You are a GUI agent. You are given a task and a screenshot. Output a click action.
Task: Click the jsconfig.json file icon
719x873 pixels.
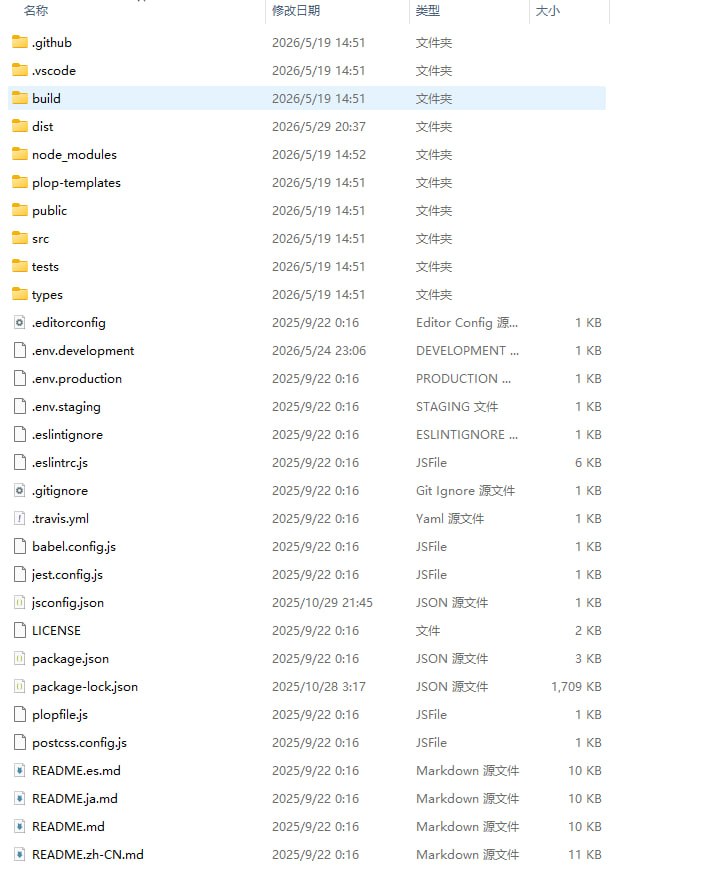[x=19, y=602]
